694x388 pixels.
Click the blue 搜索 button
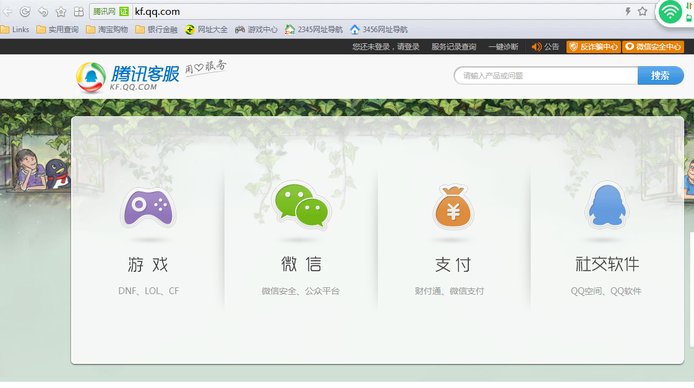click(660, 76)
